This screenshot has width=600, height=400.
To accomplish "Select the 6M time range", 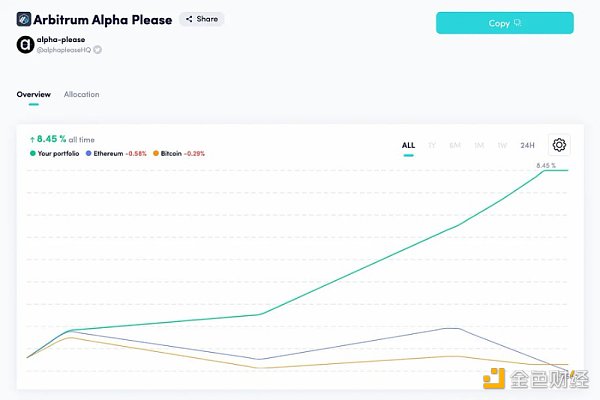I will tap(455, 145).
